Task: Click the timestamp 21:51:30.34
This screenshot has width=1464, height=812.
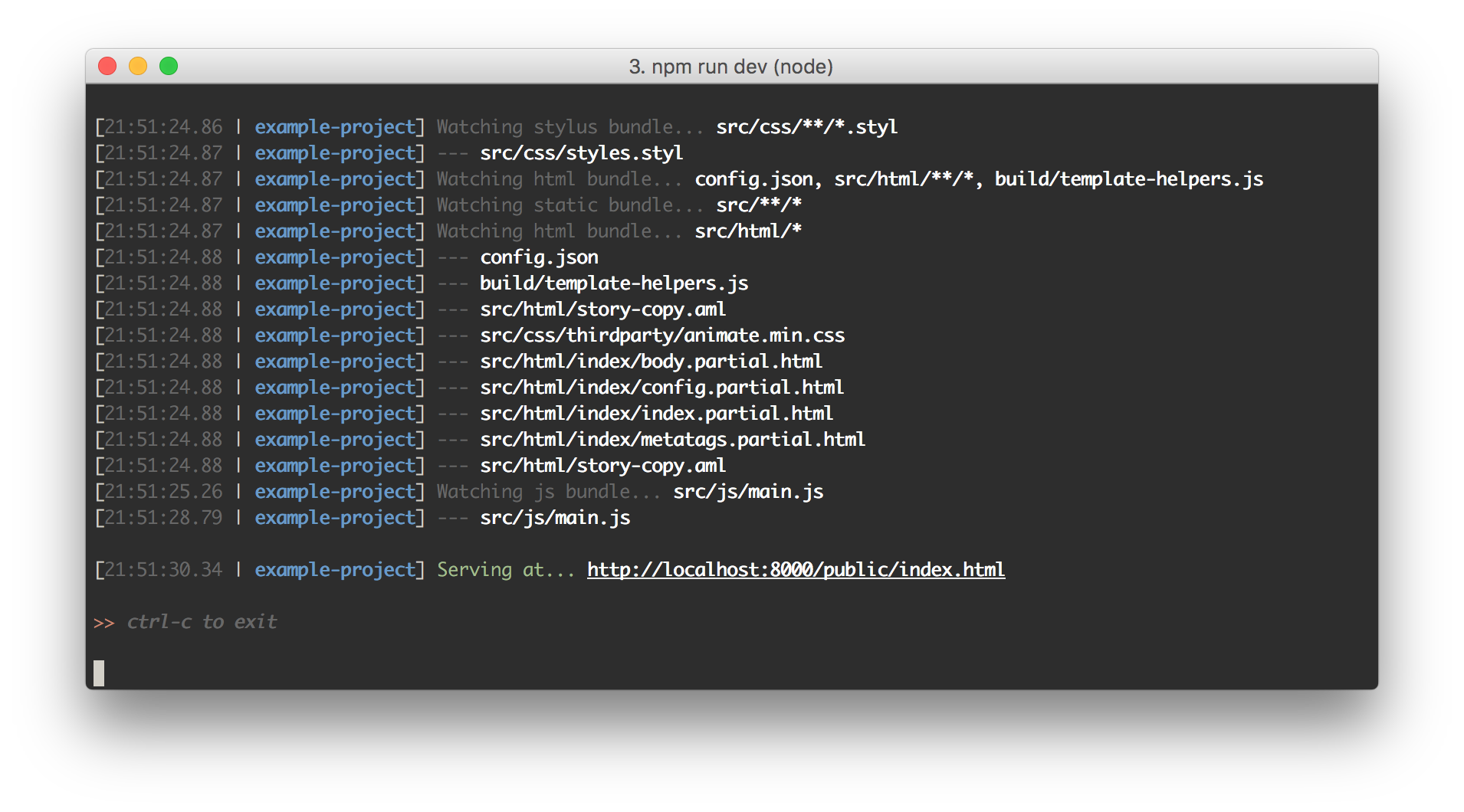Action: (x=163, y=570)
